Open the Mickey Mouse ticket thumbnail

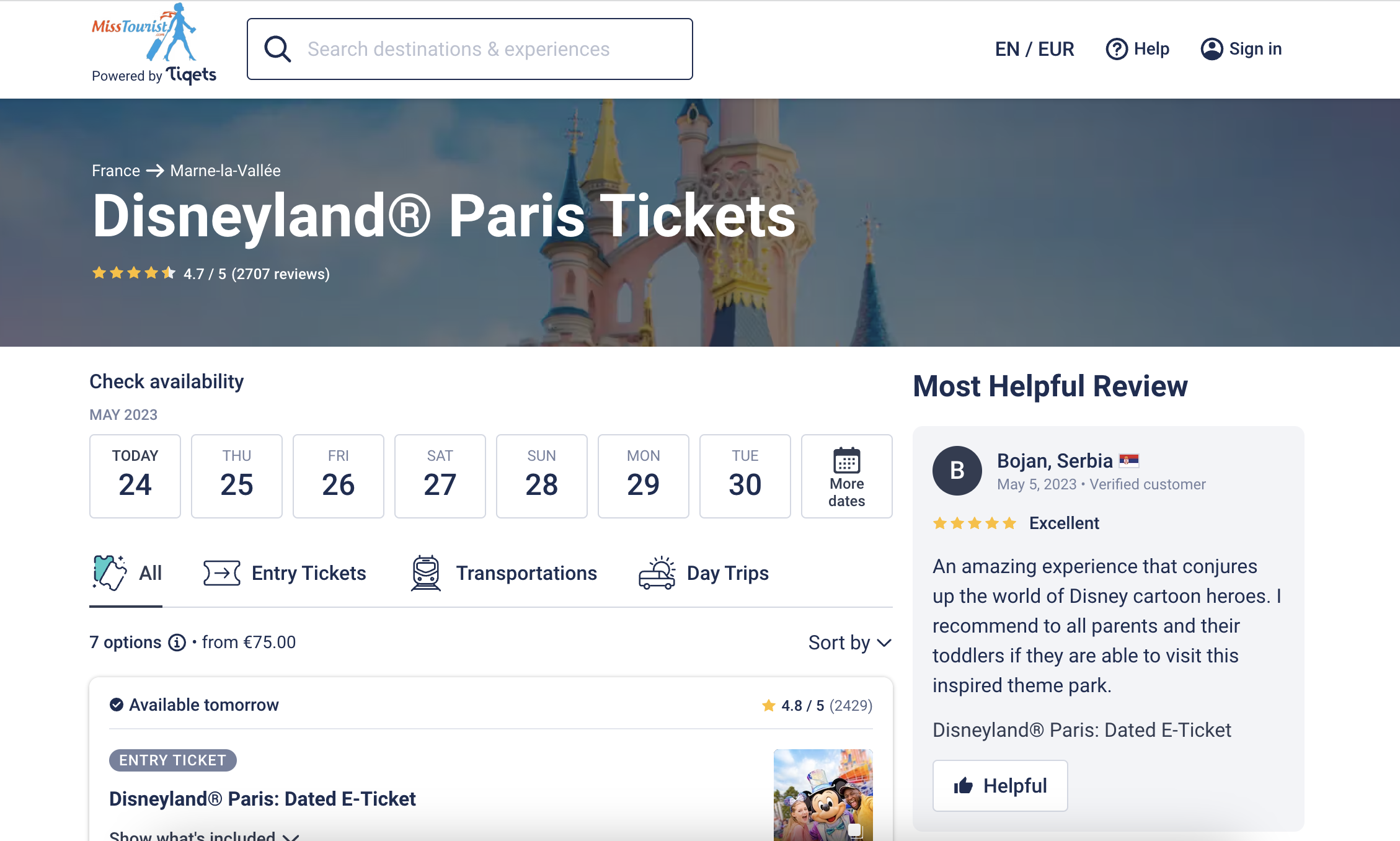click(x=823, y=795)
